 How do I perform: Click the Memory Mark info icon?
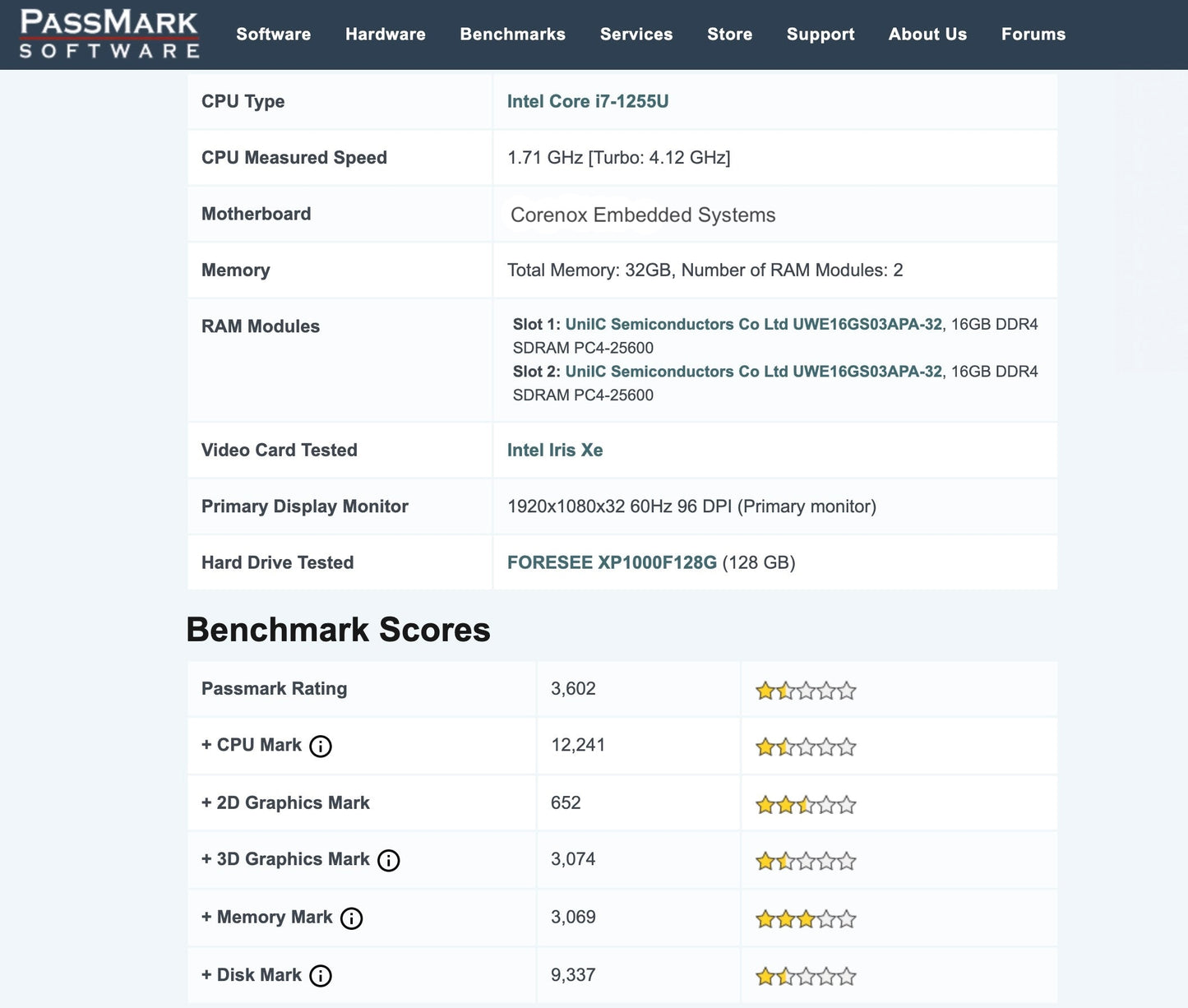pyautogui.click(x=350, y=919)
